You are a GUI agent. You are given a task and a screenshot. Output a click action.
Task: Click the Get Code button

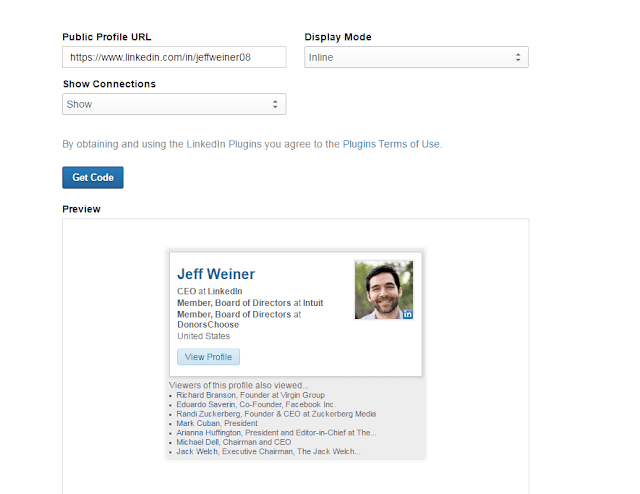tap(93, 178)
